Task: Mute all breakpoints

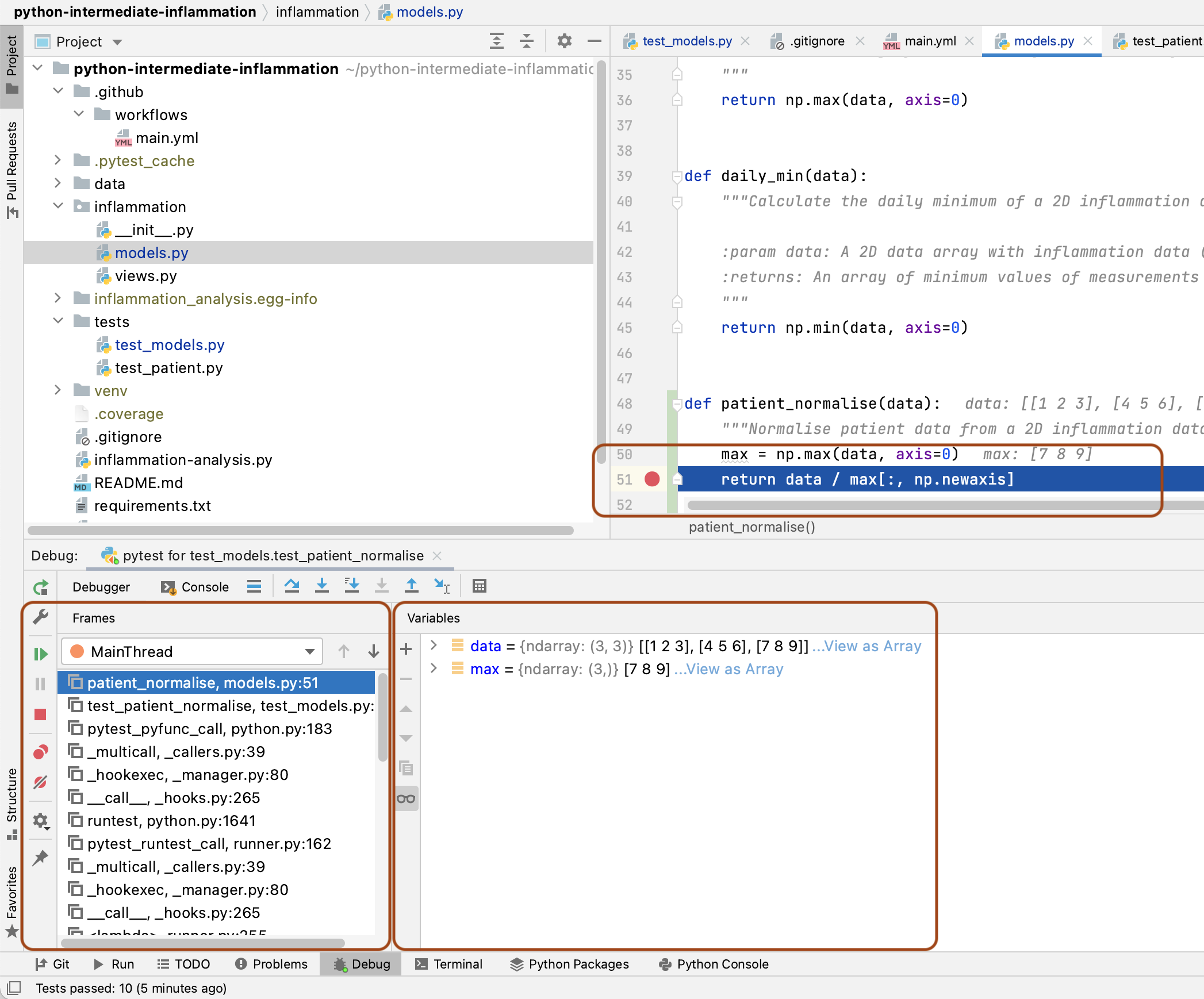Action: [x=40, y=782]
